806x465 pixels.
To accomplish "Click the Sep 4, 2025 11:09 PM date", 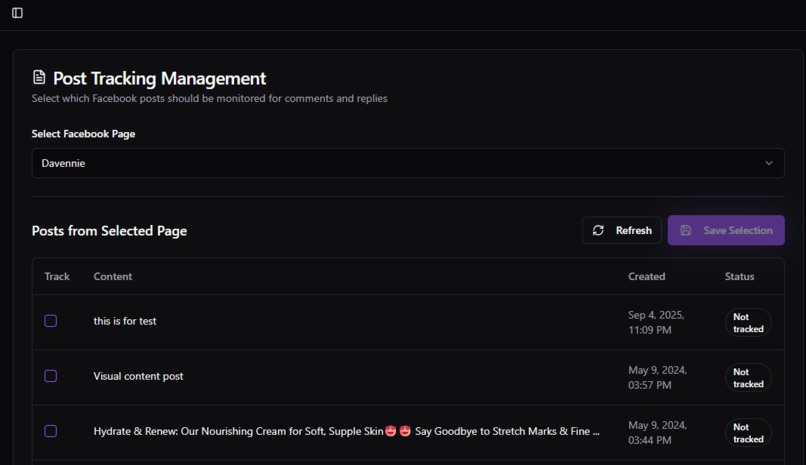I will pos(656,322).
